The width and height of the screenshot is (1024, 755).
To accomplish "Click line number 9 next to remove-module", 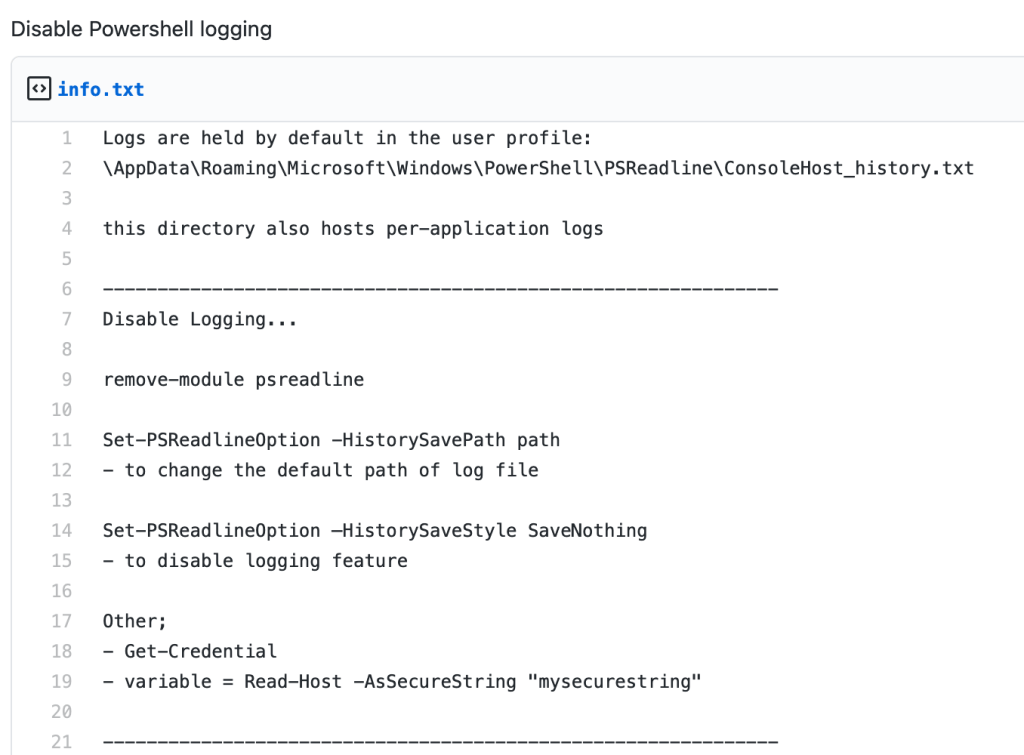I will point(66,379).
